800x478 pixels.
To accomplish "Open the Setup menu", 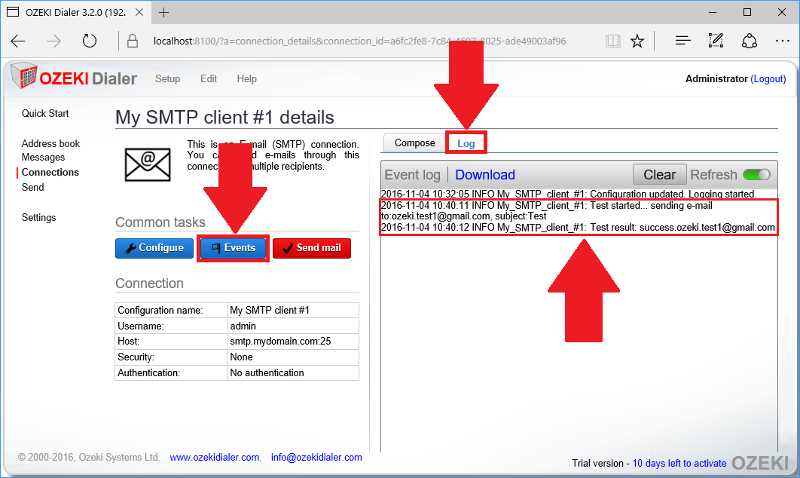I will [167, 79].
